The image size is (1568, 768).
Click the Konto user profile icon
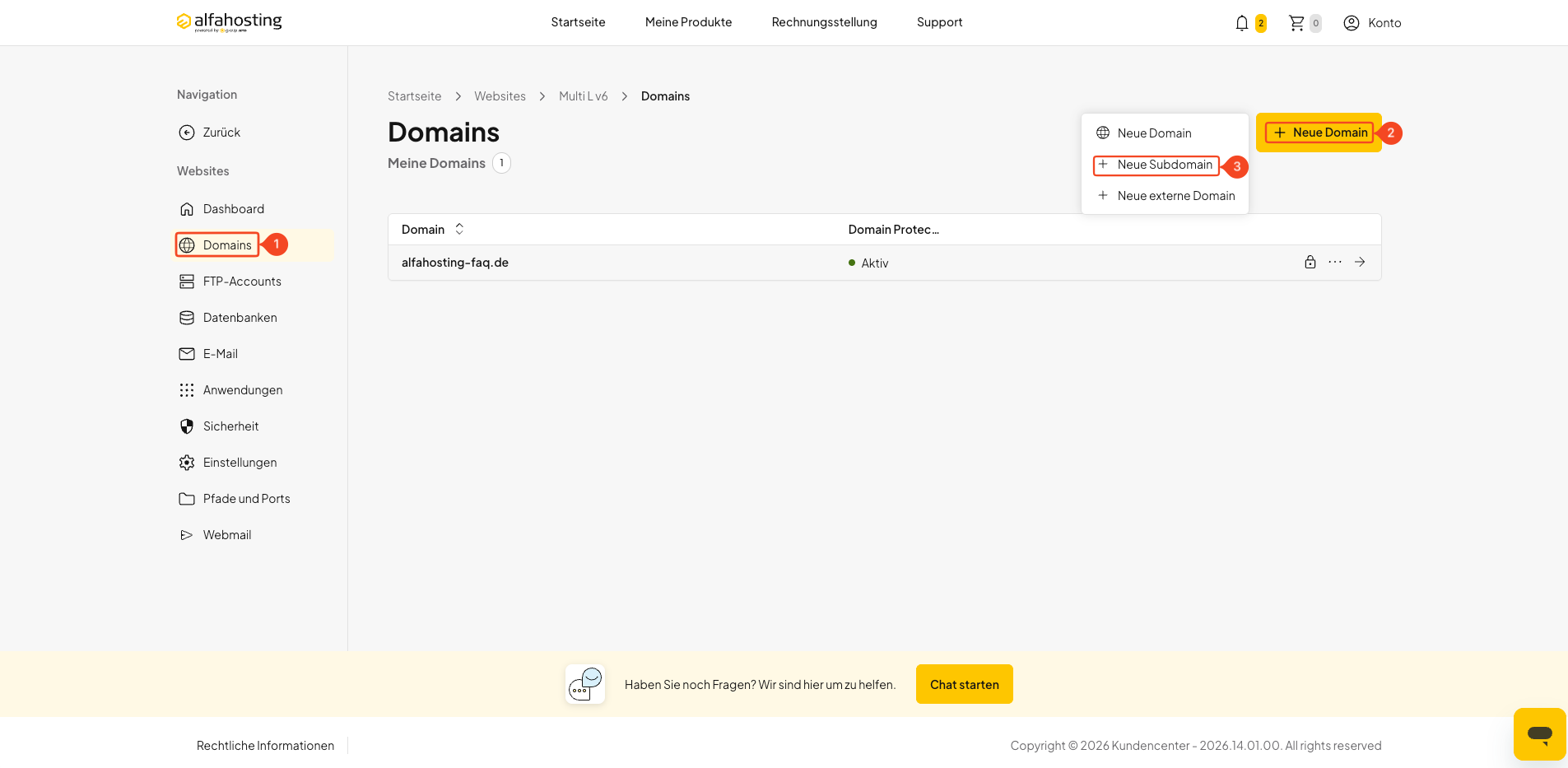1352,23
